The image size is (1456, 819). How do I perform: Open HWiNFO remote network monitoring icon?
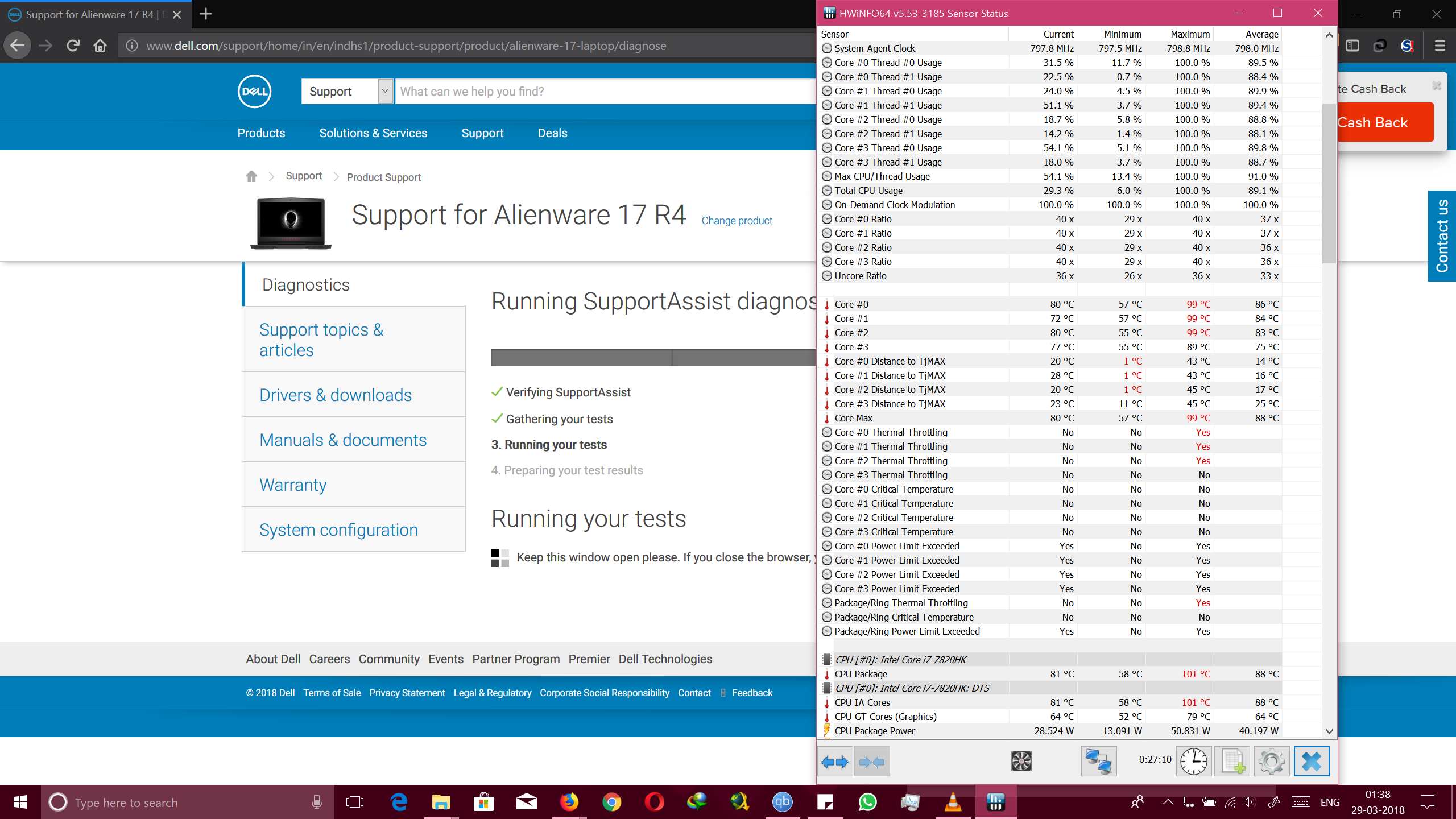tap(1098, 762)
